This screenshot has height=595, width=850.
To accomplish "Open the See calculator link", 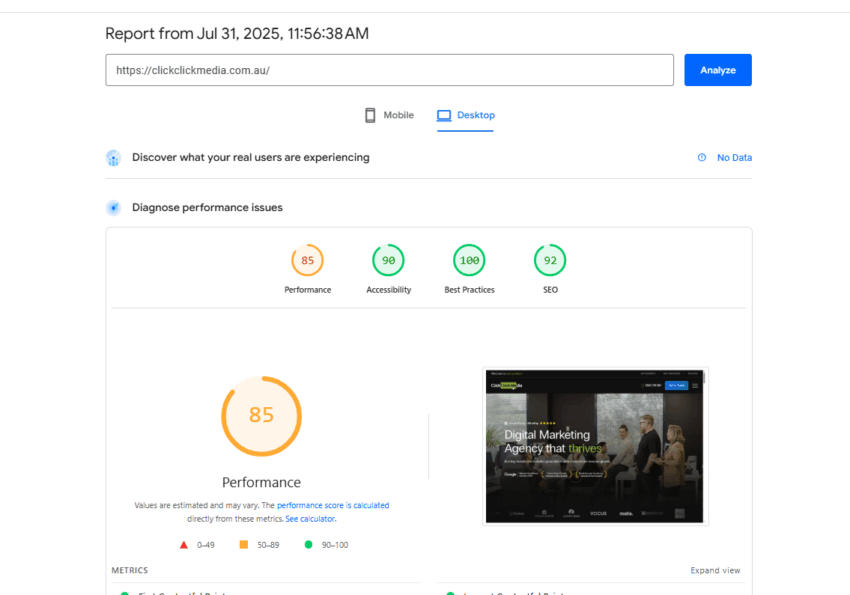I will [310, 518].
